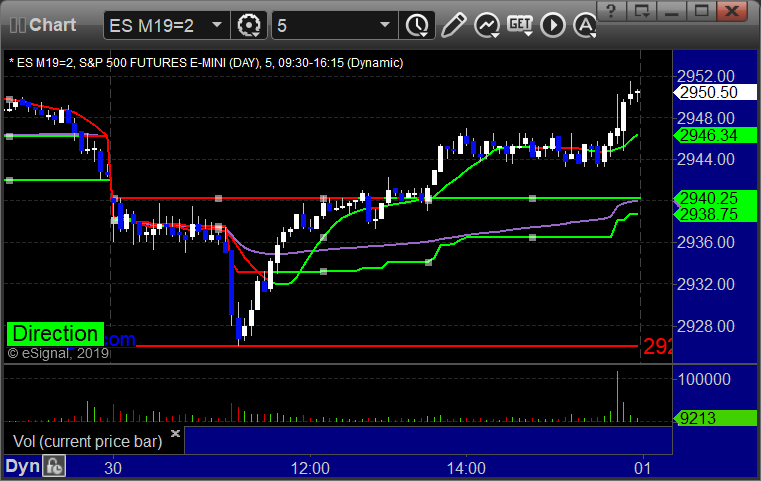Expand the interval 5 dropdown

pyautogui.click(x=384, y=25)
